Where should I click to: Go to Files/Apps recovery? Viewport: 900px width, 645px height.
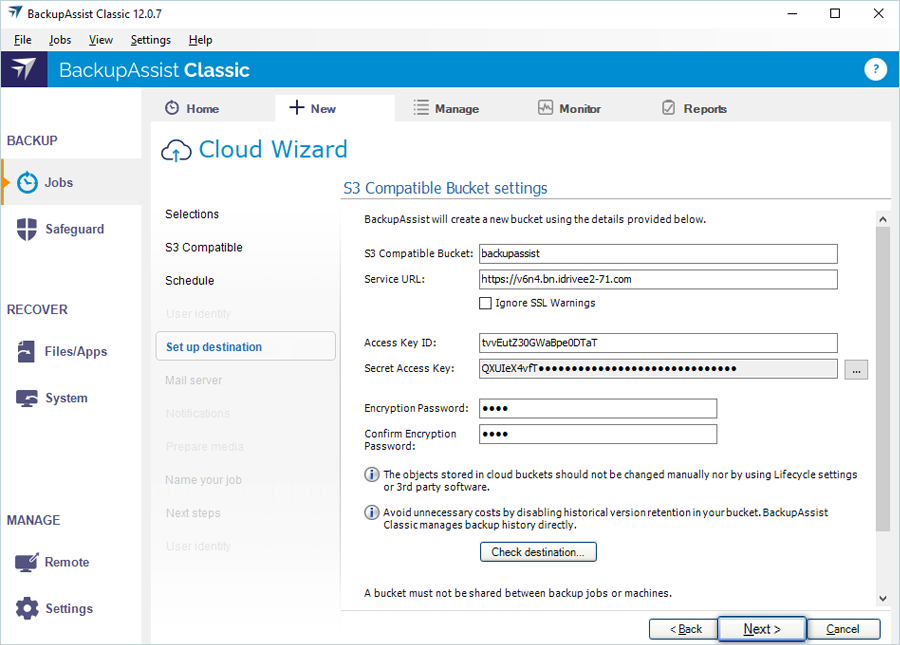(x=62, y=351)
